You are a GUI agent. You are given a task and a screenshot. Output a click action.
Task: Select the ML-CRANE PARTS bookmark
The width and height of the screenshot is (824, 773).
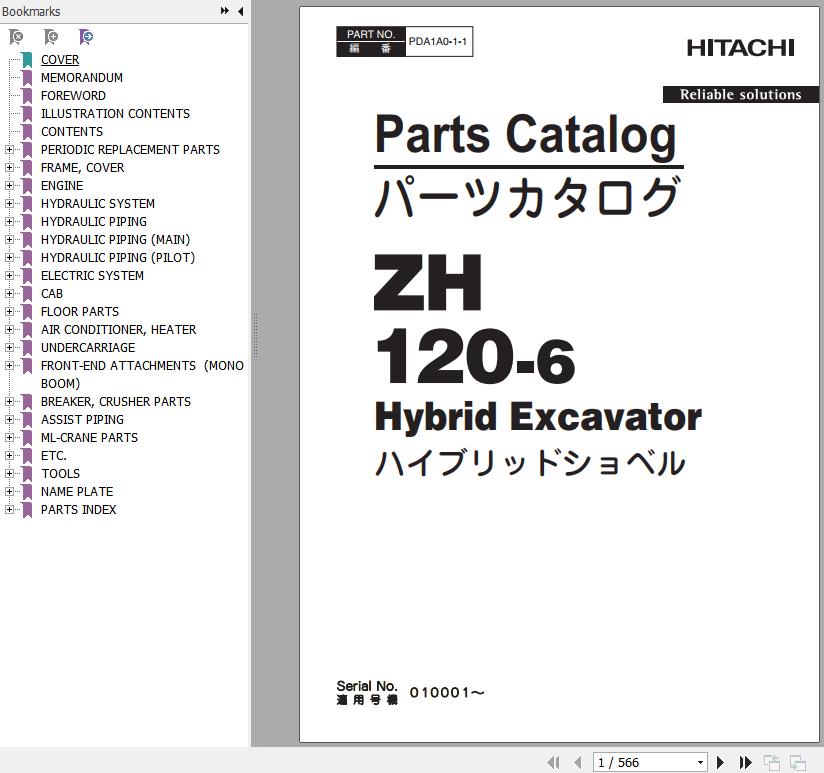point(89,437)
